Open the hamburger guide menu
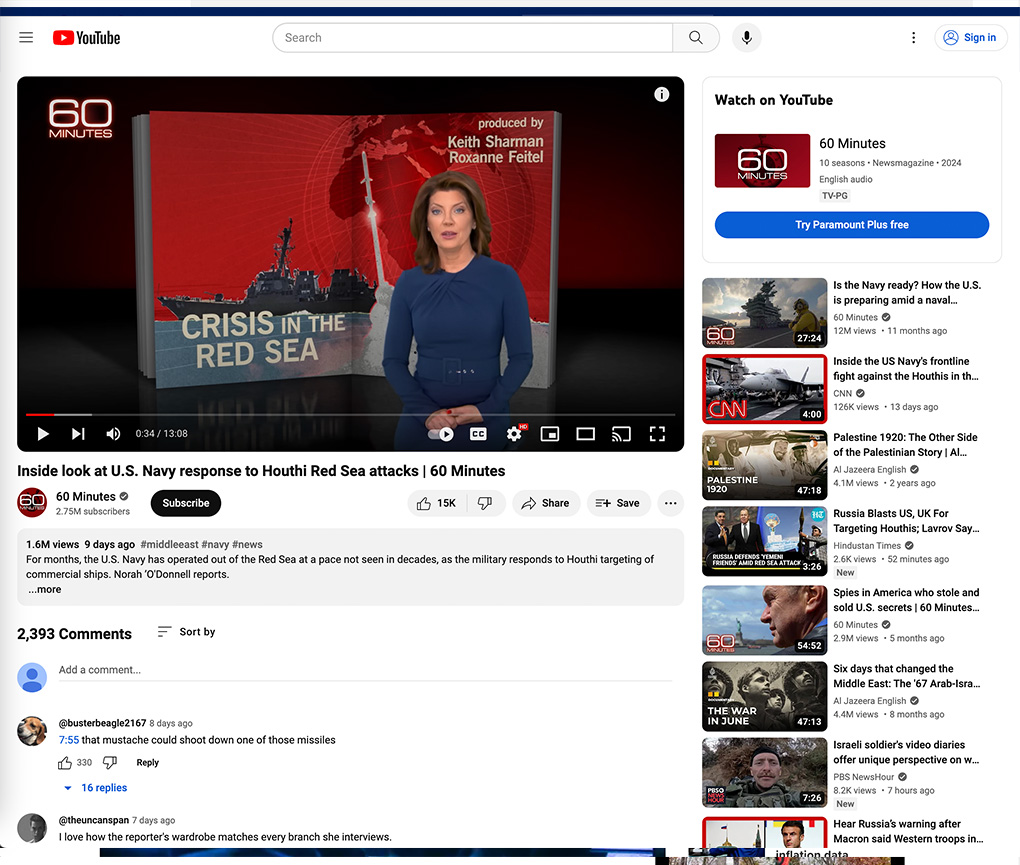 pyautogui.click(x=26, y=38)
